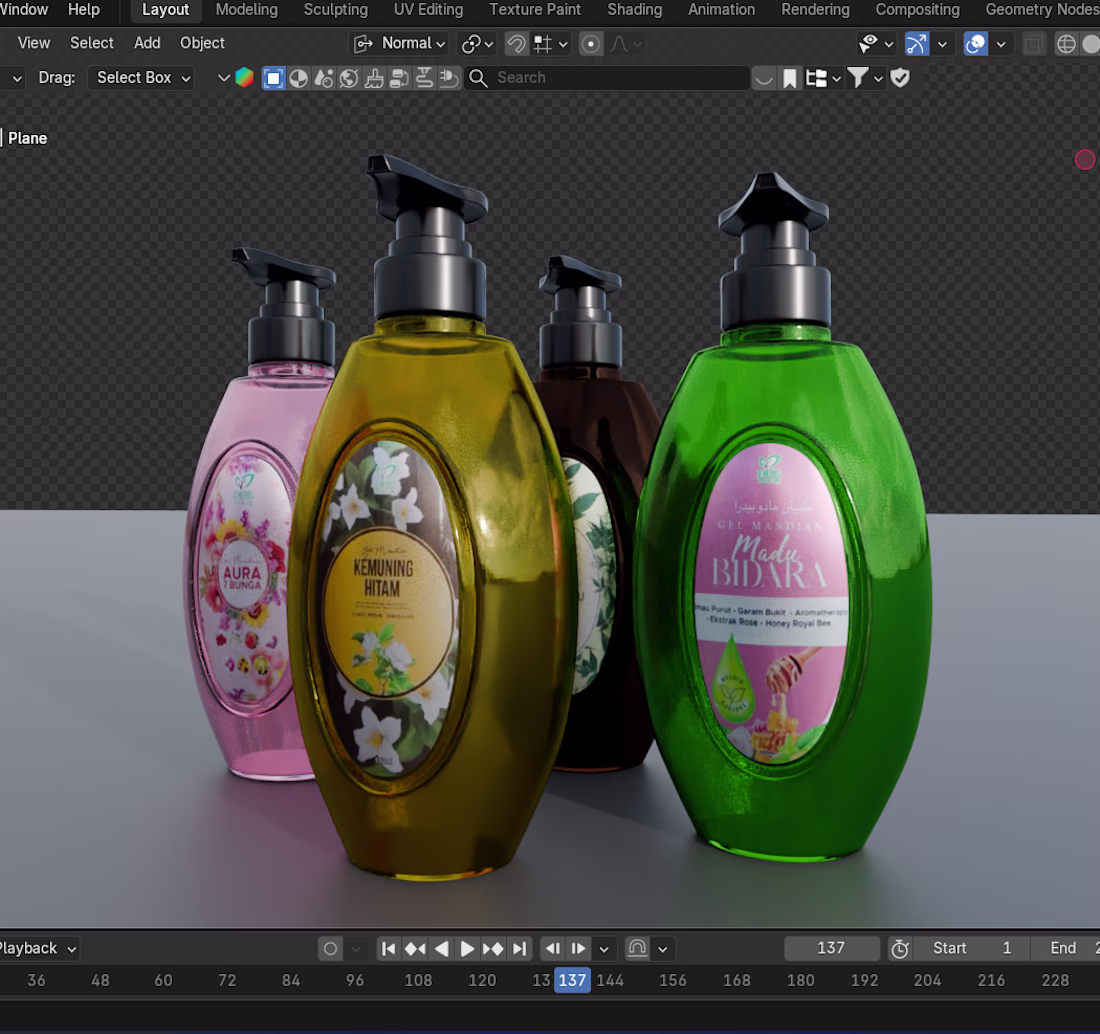The width and height of the screenshot is (1100, 1034).
Task: Jump to next keyframe
Action: pyautogui.click(x=493, y=949)
